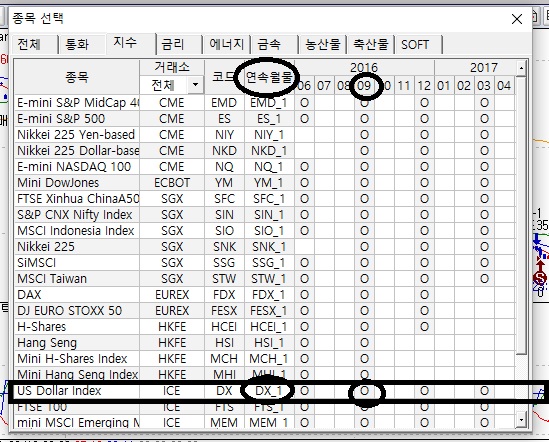Click the 연속월물 column header

click(269, 77)
